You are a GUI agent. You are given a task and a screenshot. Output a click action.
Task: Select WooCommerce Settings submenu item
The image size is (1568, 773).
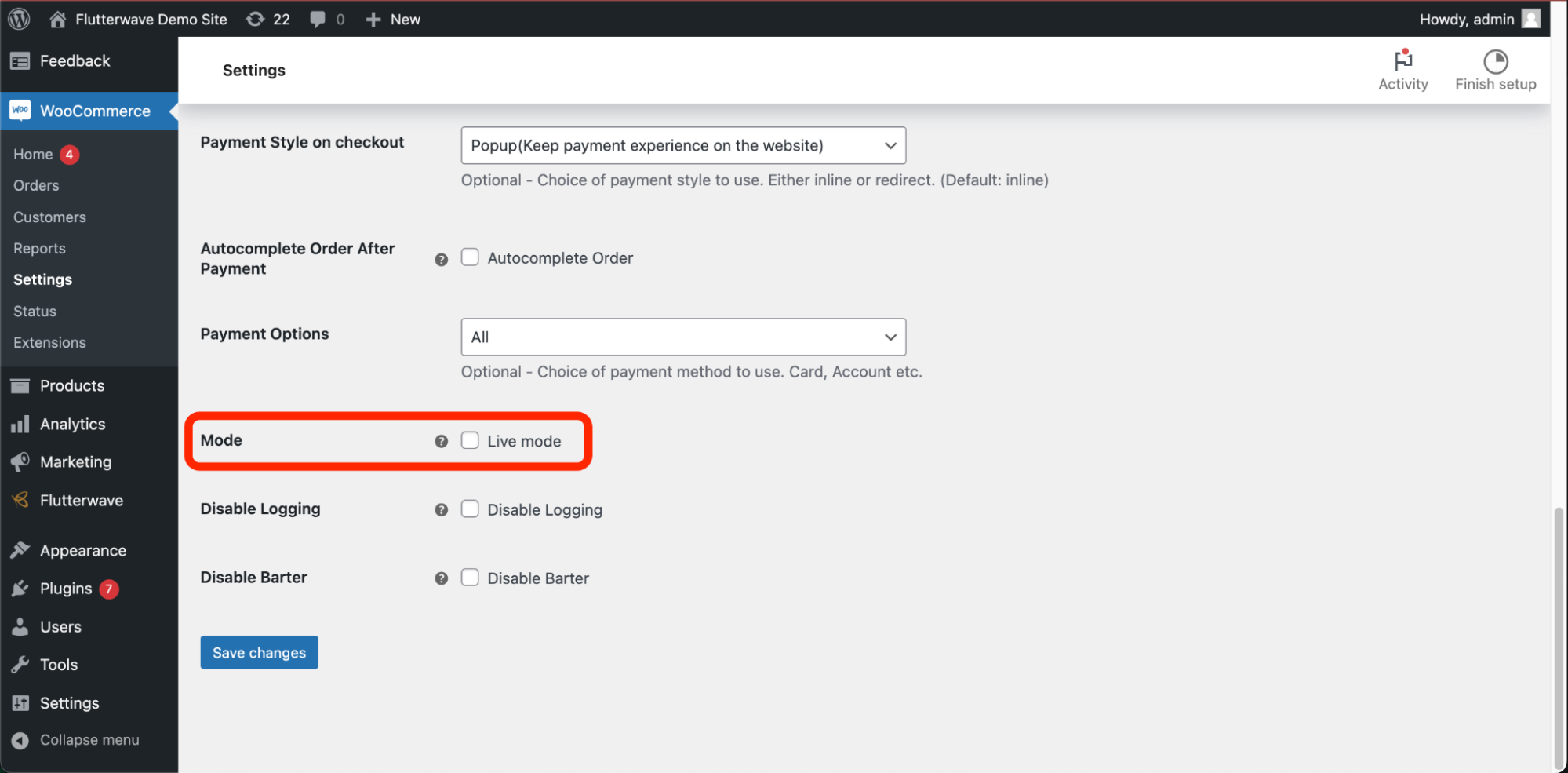coord(42,279)
